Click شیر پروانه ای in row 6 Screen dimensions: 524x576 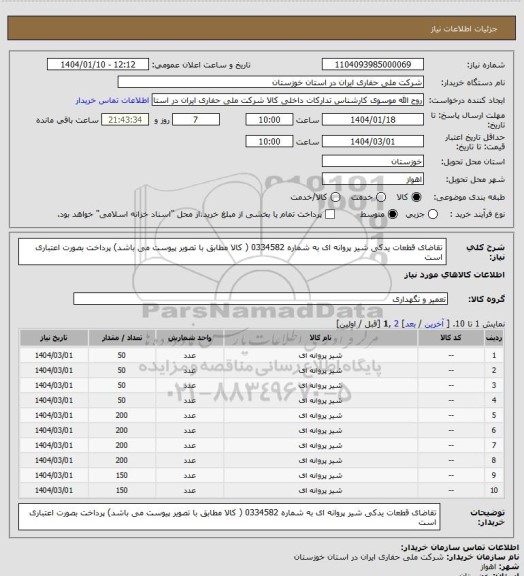click(320, 431)
